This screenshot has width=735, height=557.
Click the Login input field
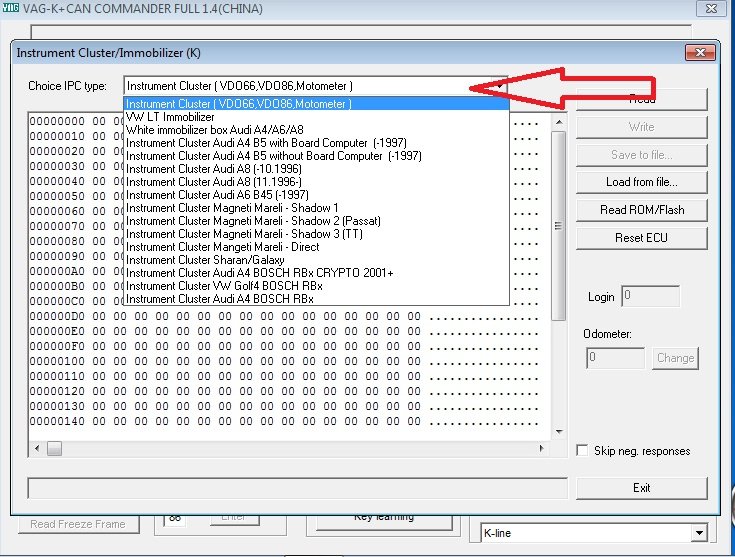(x=650, y=297)
